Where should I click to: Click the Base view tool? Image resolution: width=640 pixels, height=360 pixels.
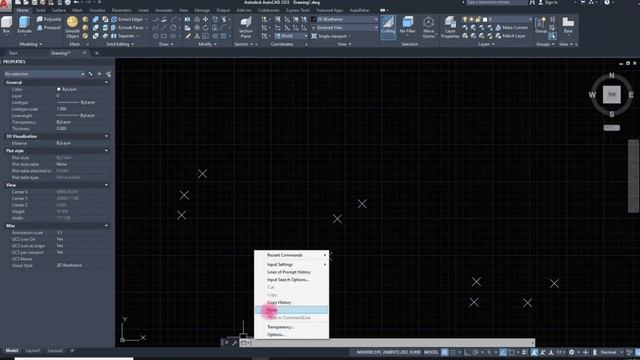[x=568, y=25]
